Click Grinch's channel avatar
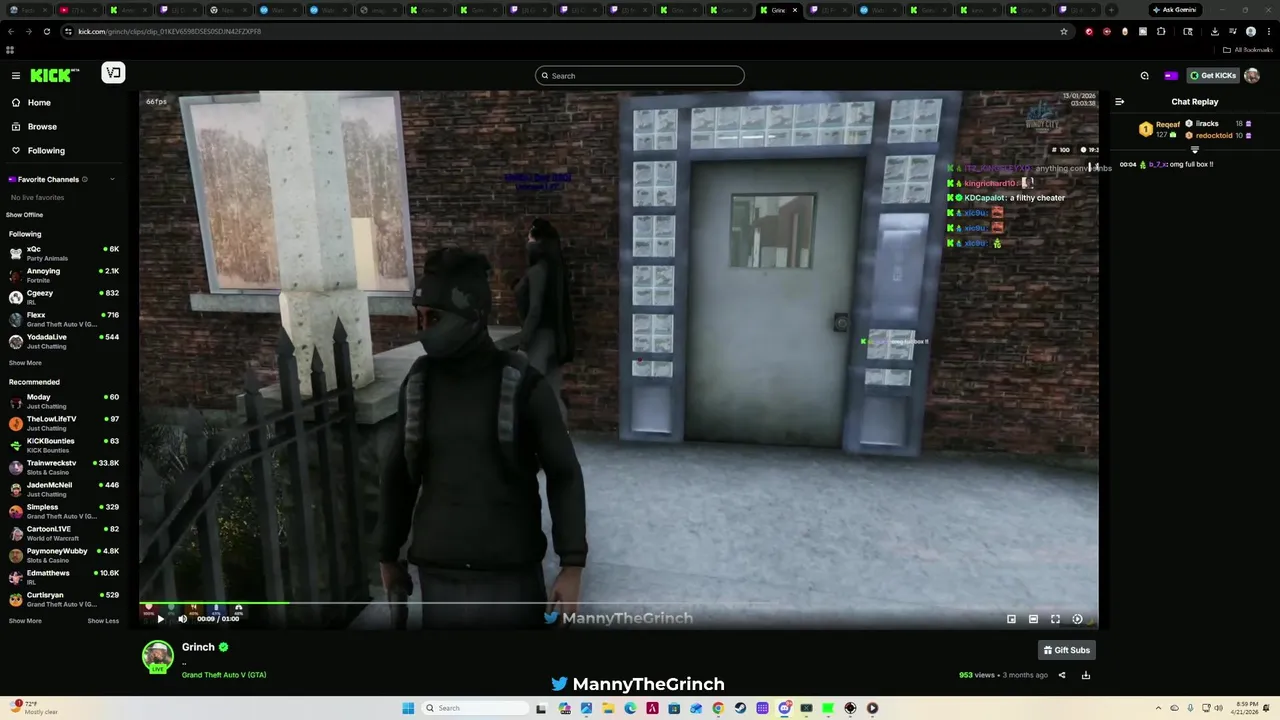Image resolution: width=1280 pixels, height=720 pixels. pos(157,657)
